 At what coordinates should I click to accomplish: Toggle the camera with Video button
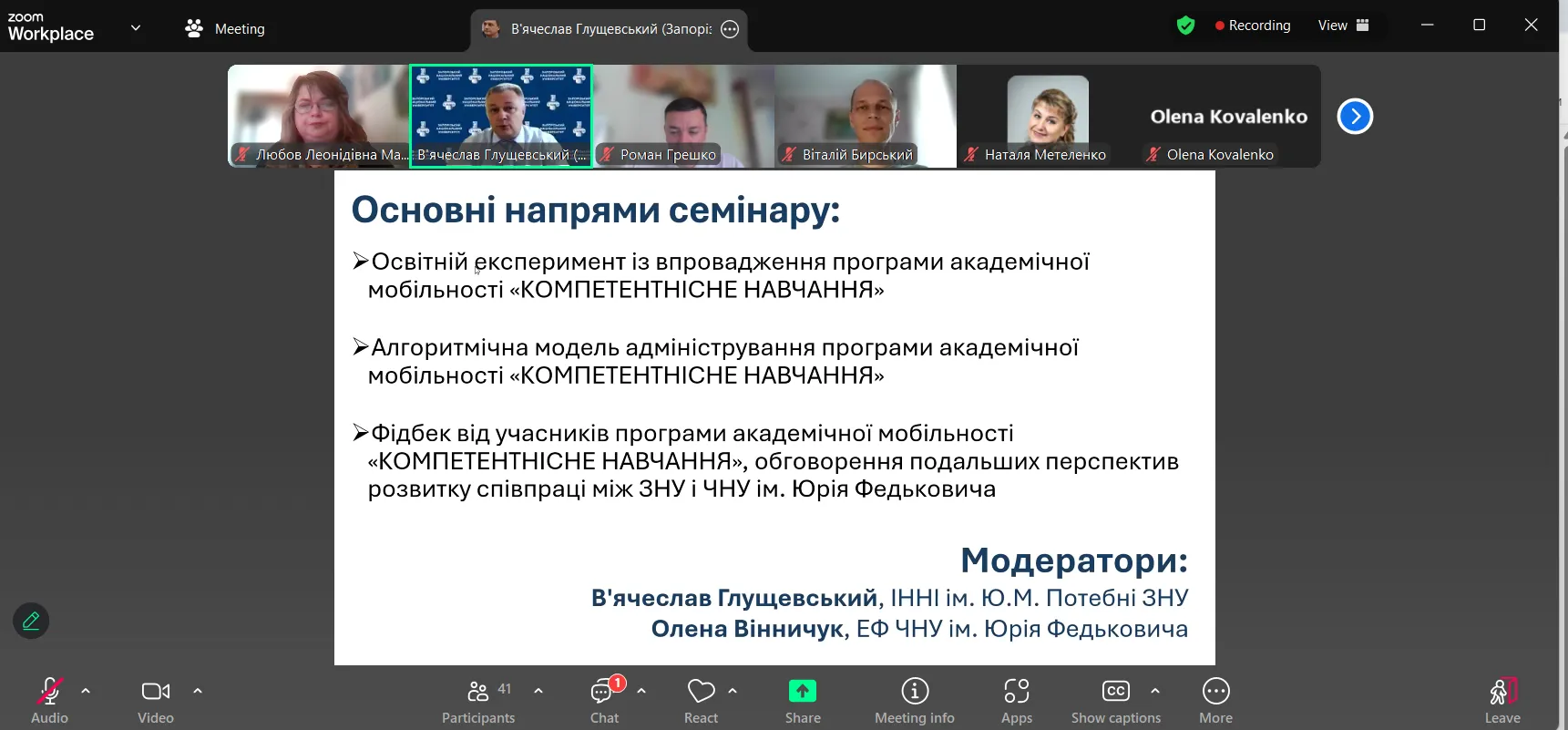[156, 701]
